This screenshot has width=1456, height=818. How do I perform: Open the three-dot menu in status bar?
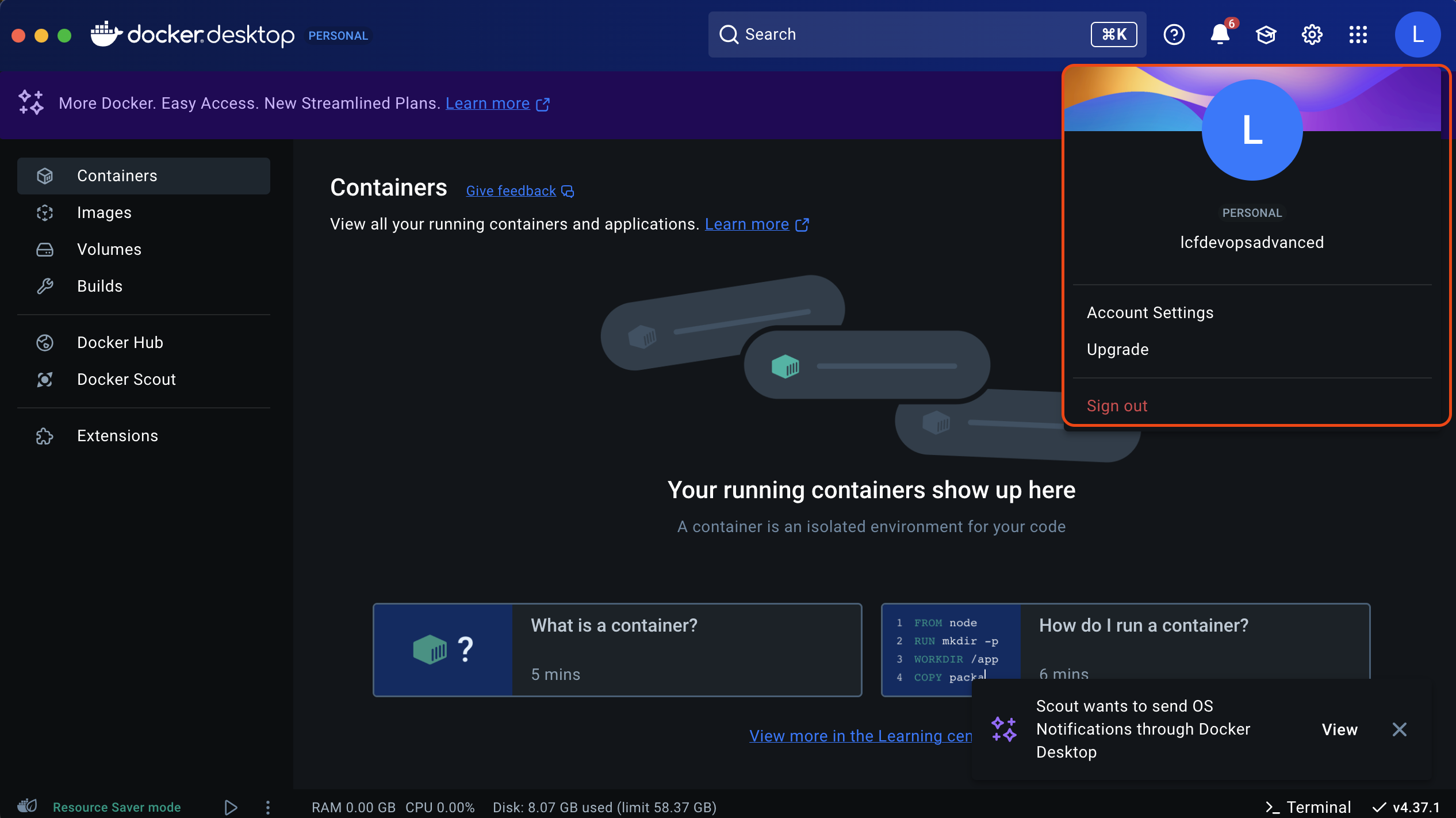pos(267,807)
